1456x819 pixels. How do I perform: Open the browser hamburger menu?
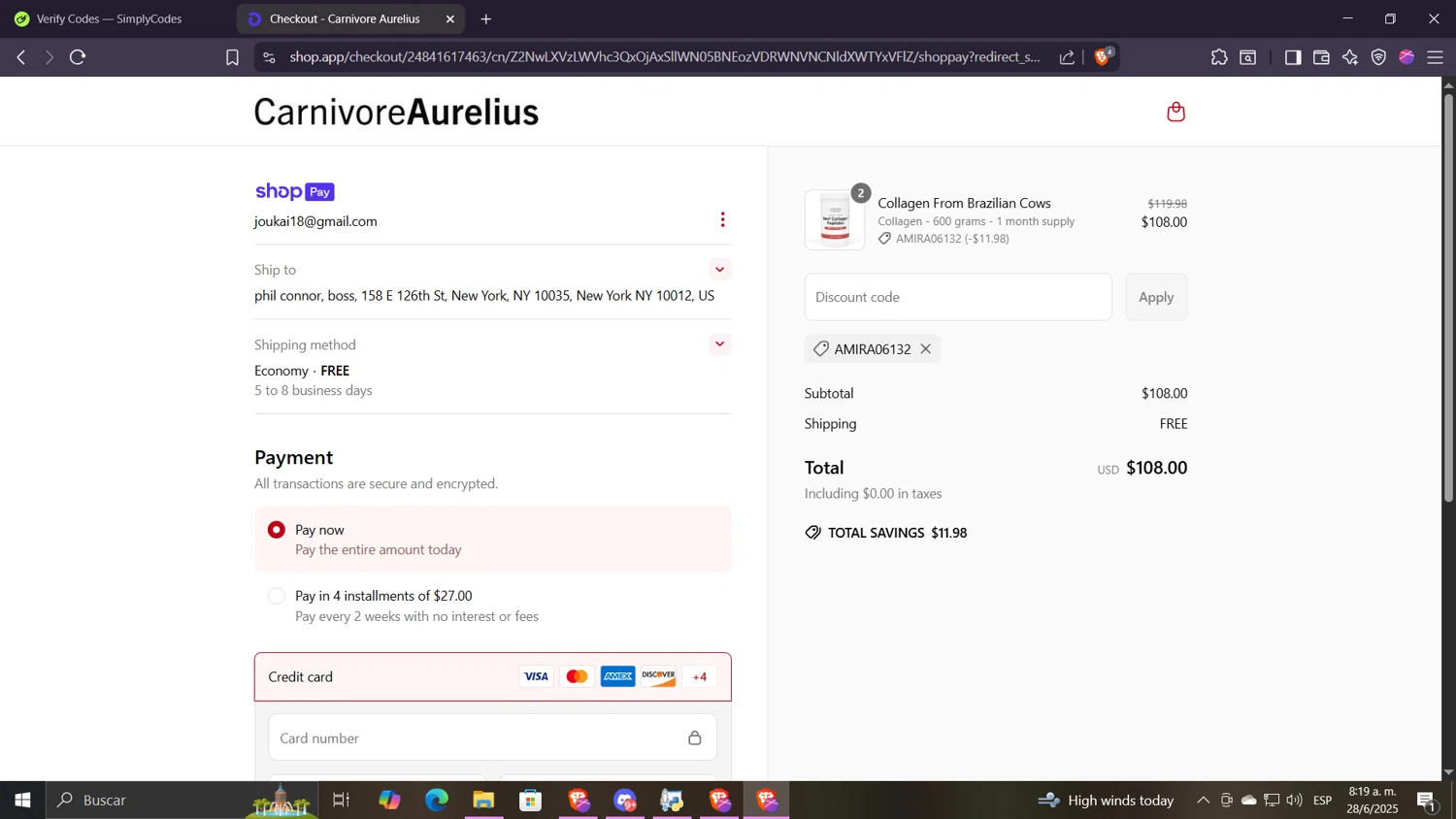tap(1436, 57)
